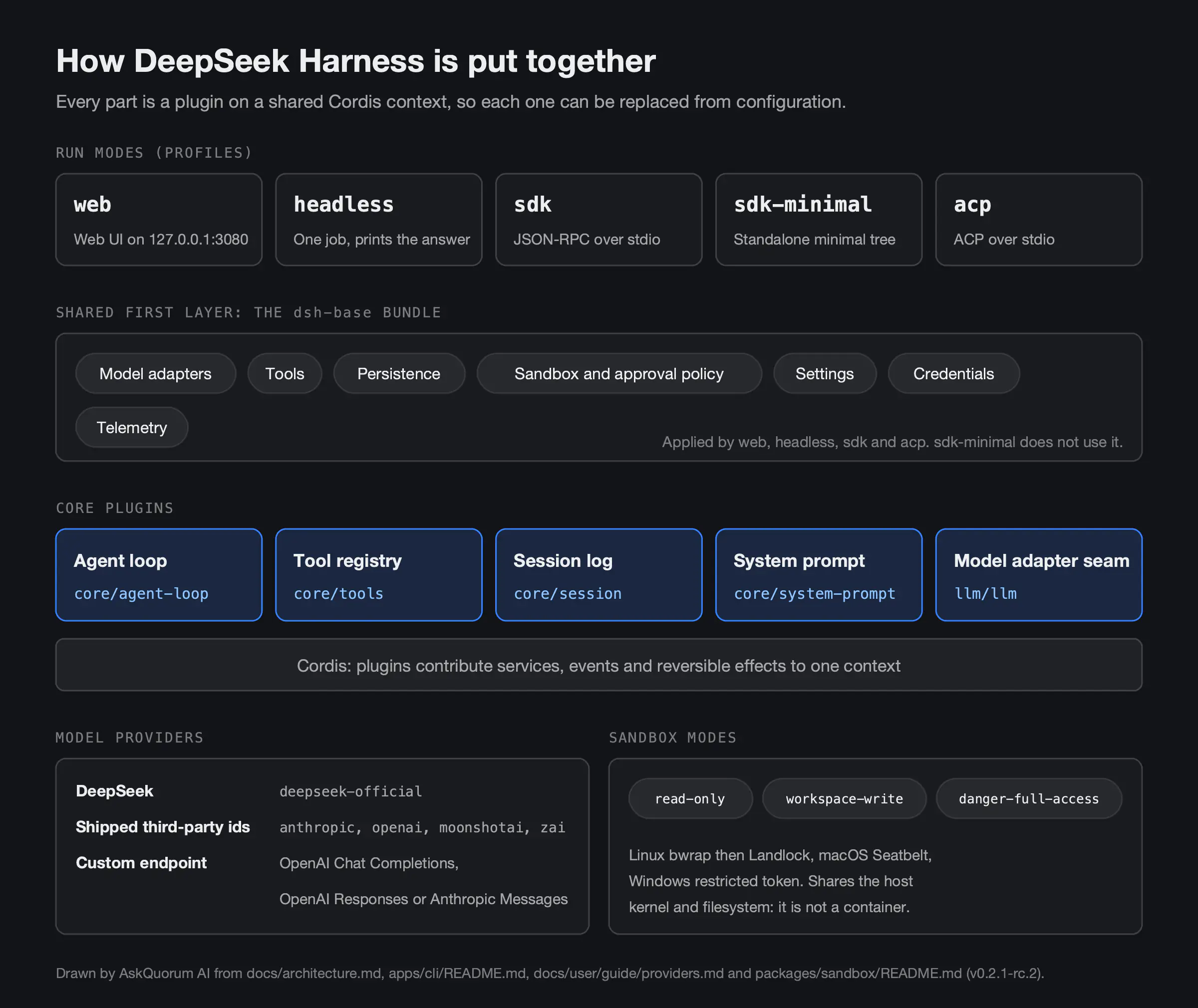The image size is (1198, 1008).
Task: Select the Credentials pill
Action: pos(953,374)
